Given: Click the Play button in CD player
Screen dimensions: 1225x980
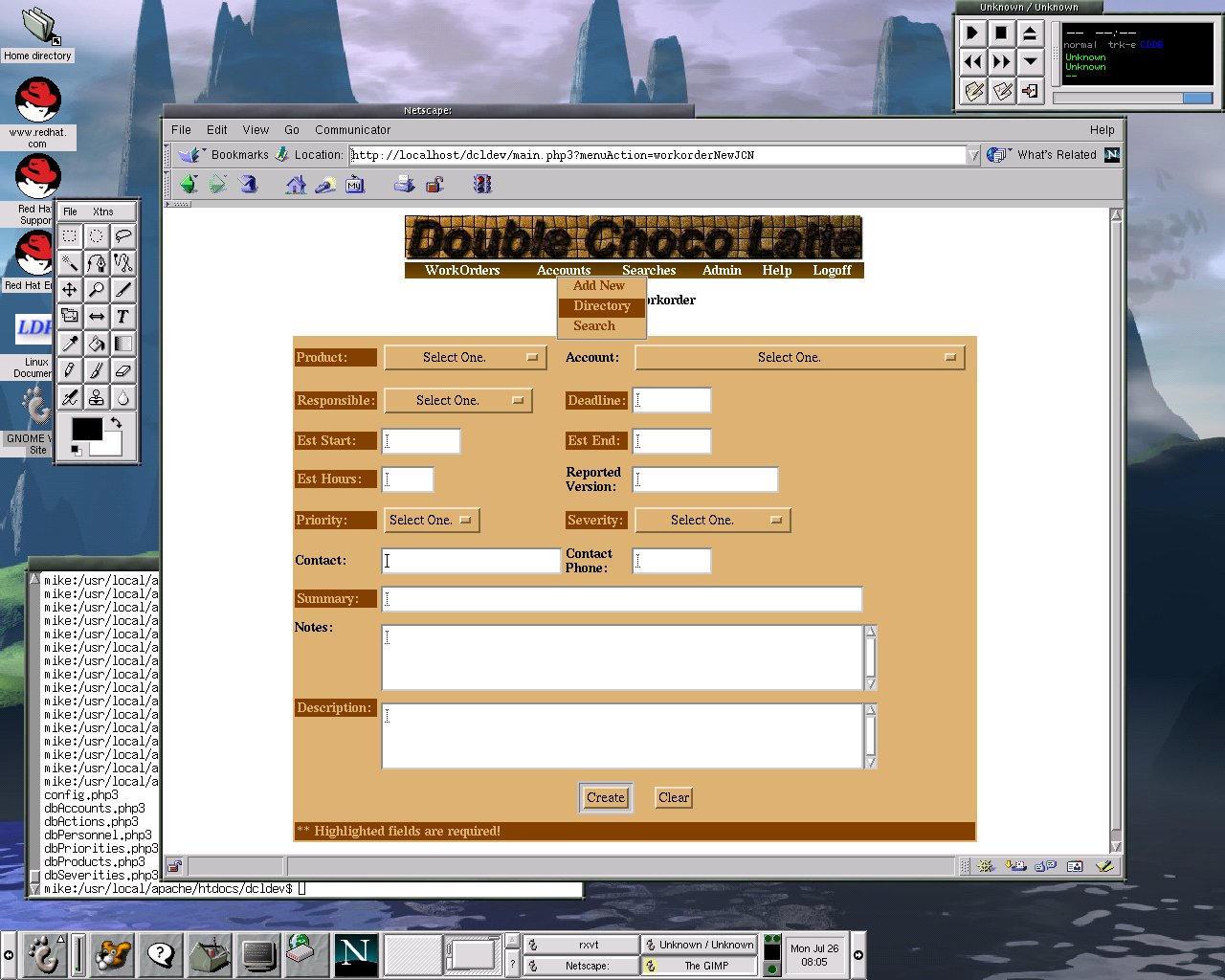Looking at the screenshot, I should pos(972,33).
